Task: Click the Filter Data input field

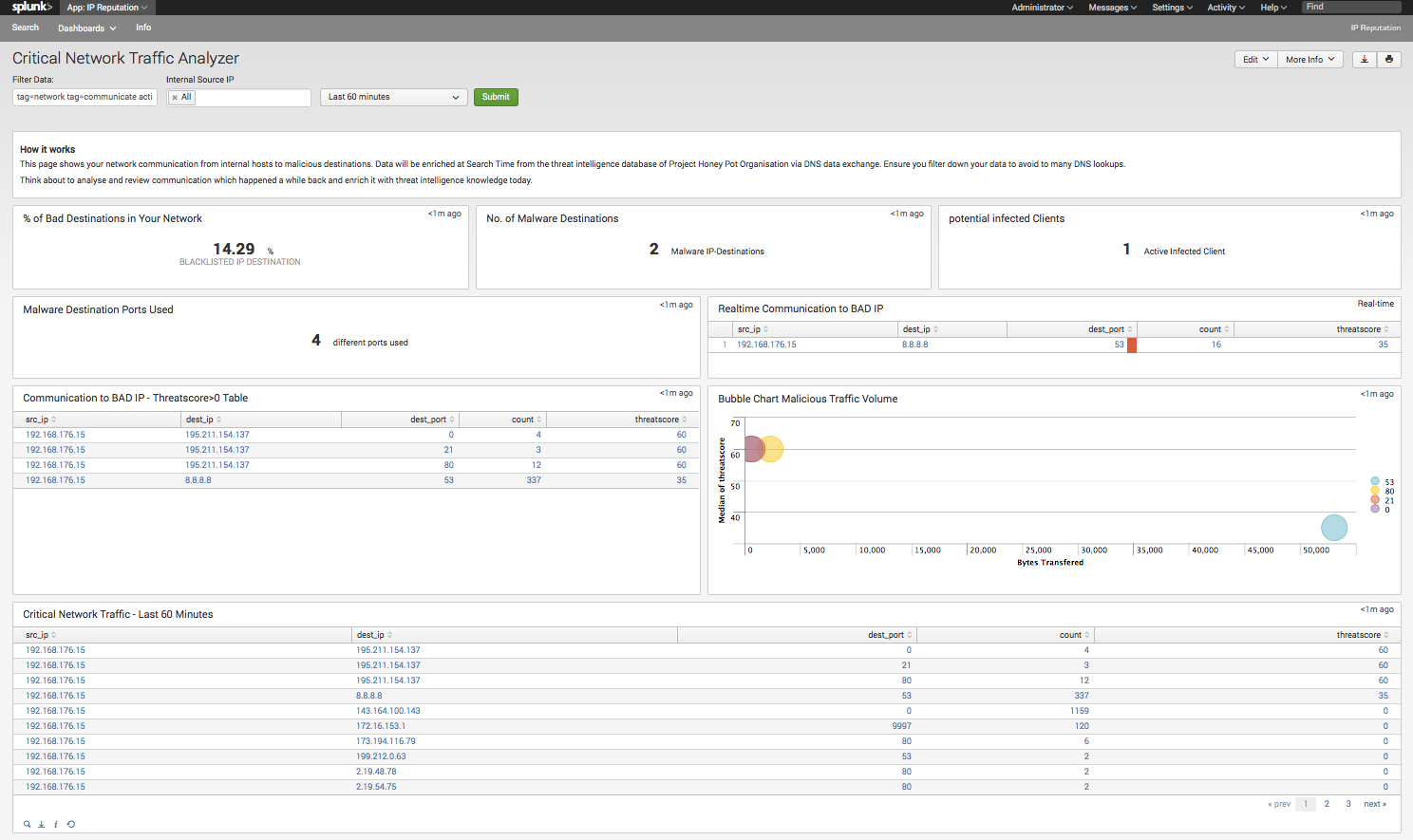Action: pos(85,97)
